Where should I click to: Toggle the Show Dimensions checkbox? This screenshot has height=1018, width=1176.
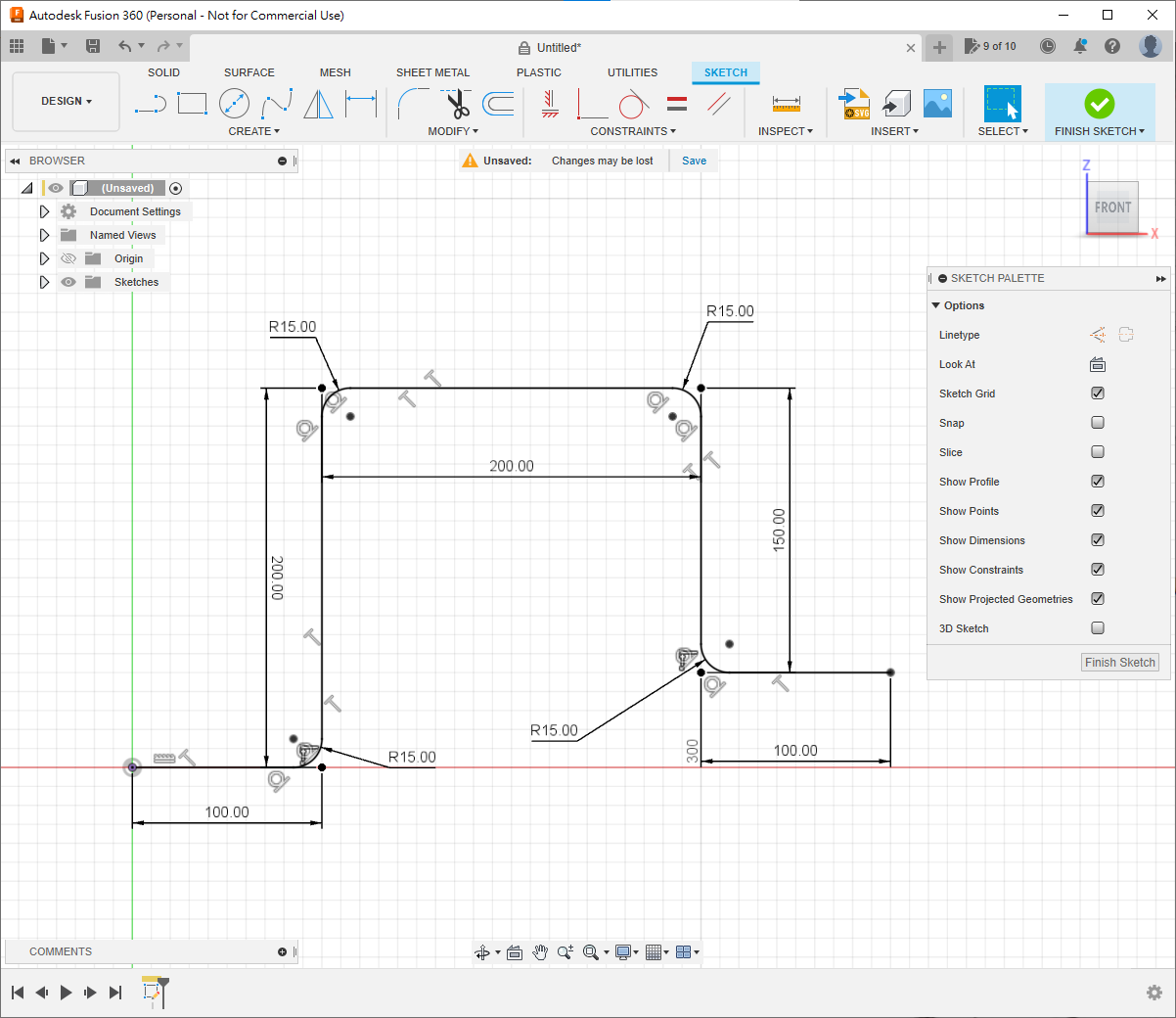coord(1098,540)
